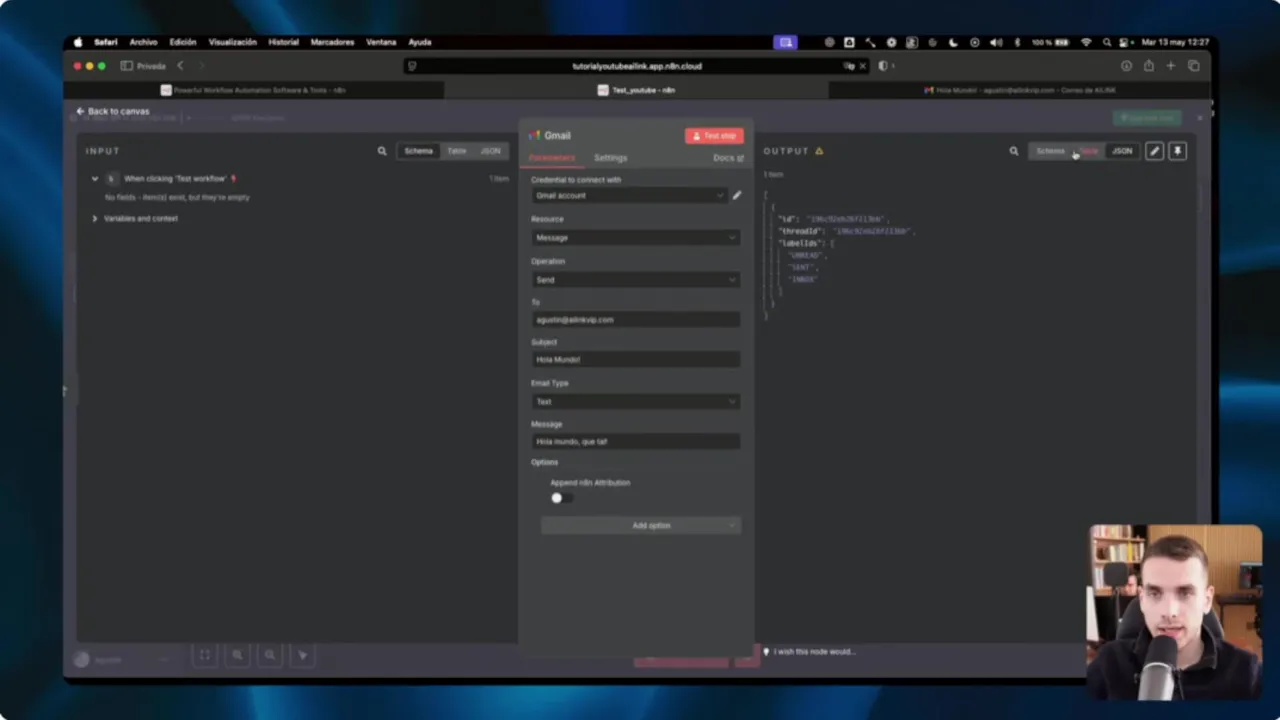Go Back to canvas
This screenshot has width=1280, height=720.
(x=113, y=111)
